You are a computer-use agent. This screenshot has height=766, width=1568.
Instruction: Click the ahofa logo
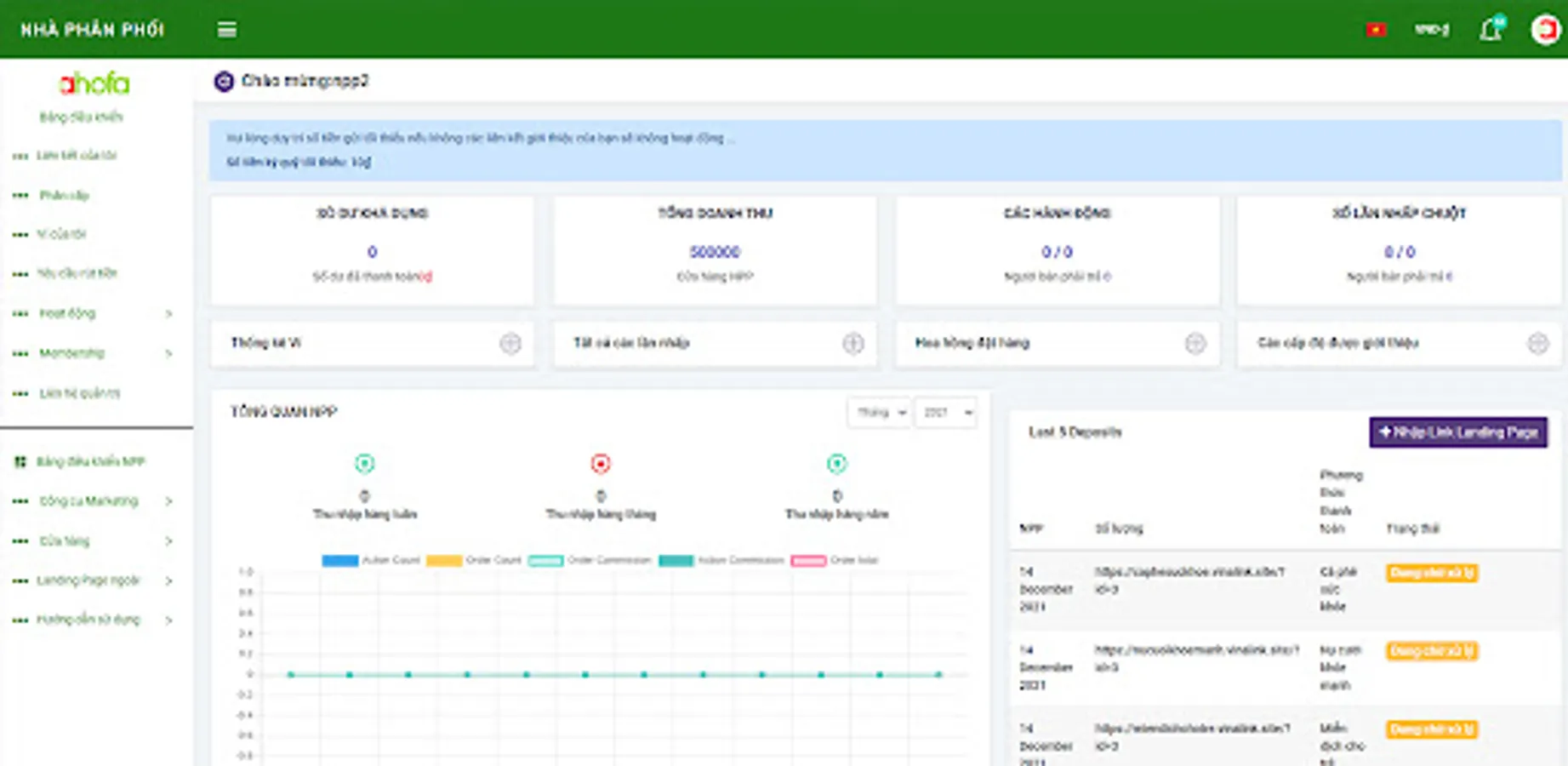pos(94,83)
